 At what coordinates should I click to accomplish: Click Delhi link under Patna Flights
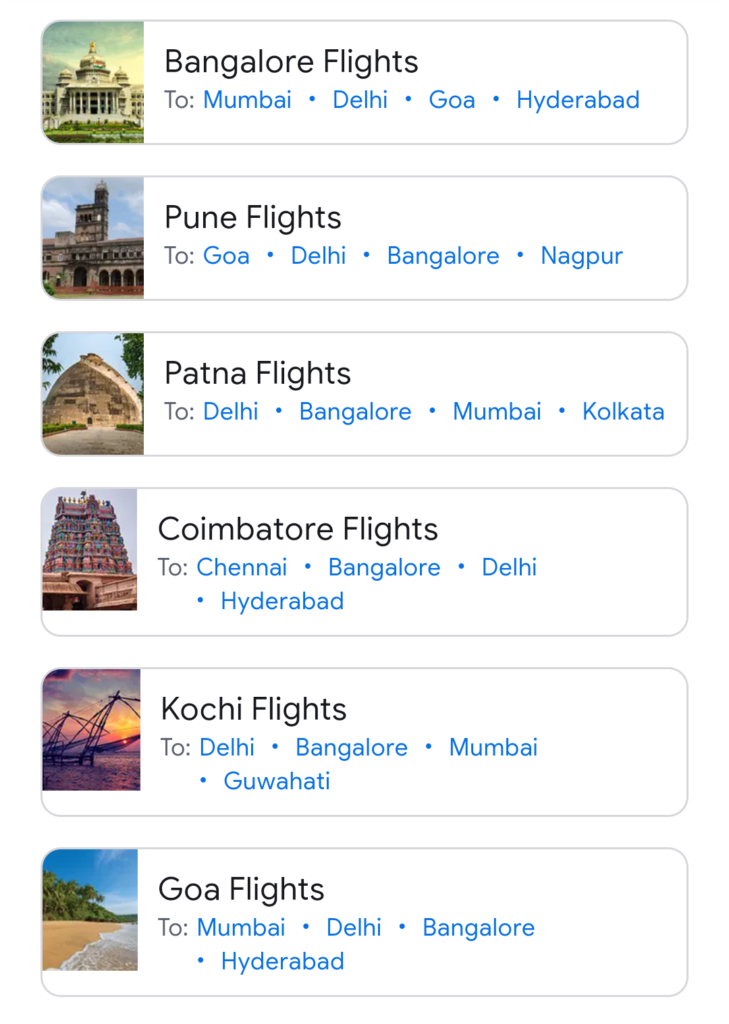(231, 412)
